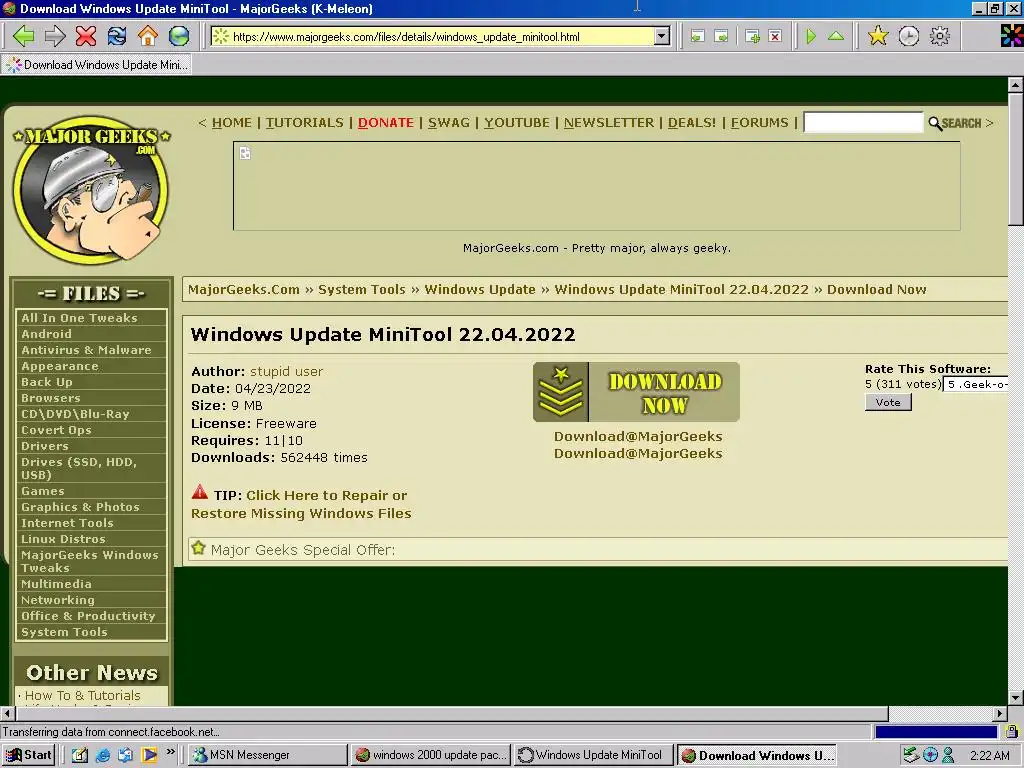Open MajorGeeks.Com breadcrumb link
The width and height of the screenshot is (1024, 768).
tap(244, 290)
